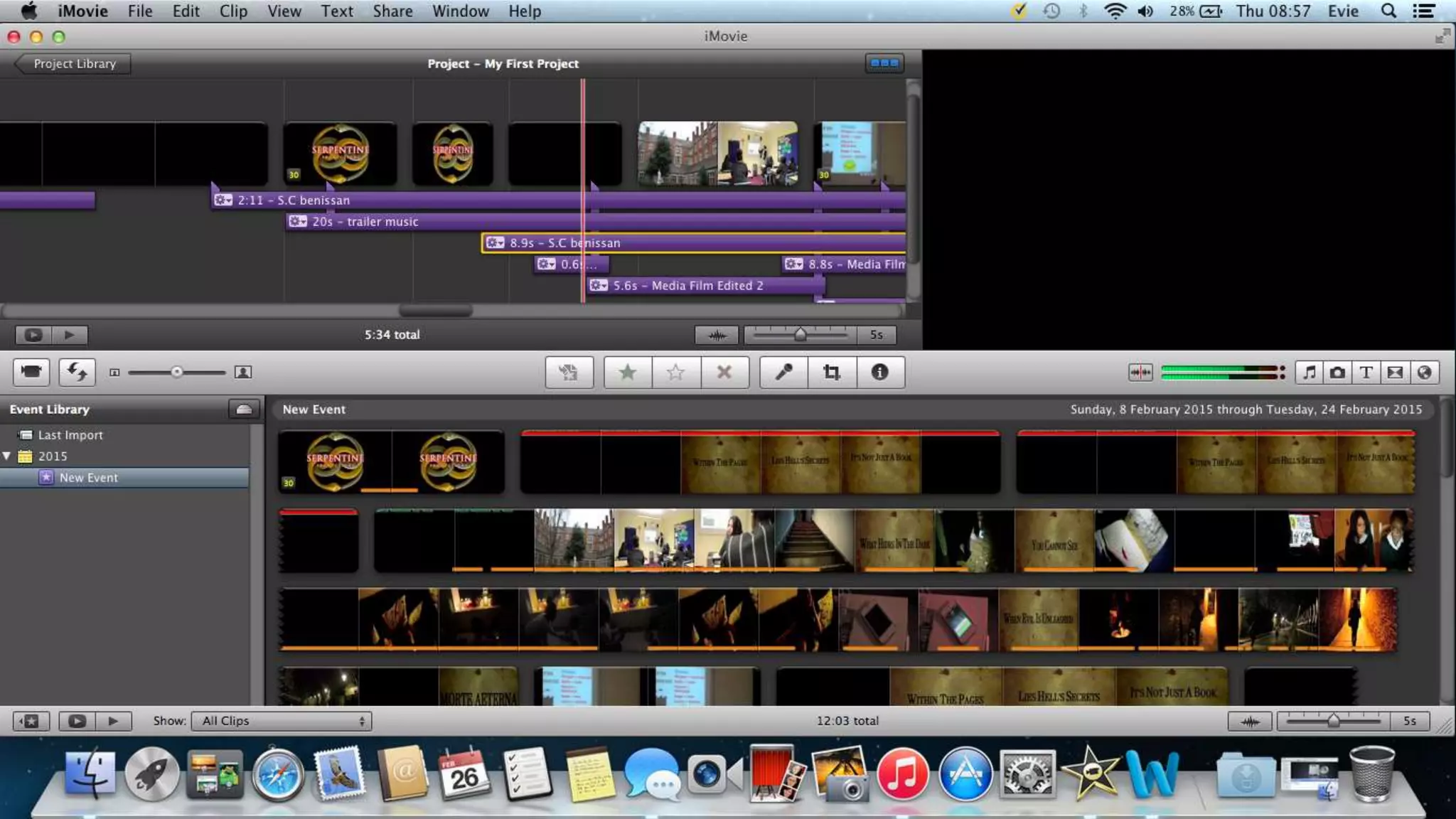This screenshot has height=819, width=1456.
Task: Open the Help menu
Action: click(x=525, y=11)
